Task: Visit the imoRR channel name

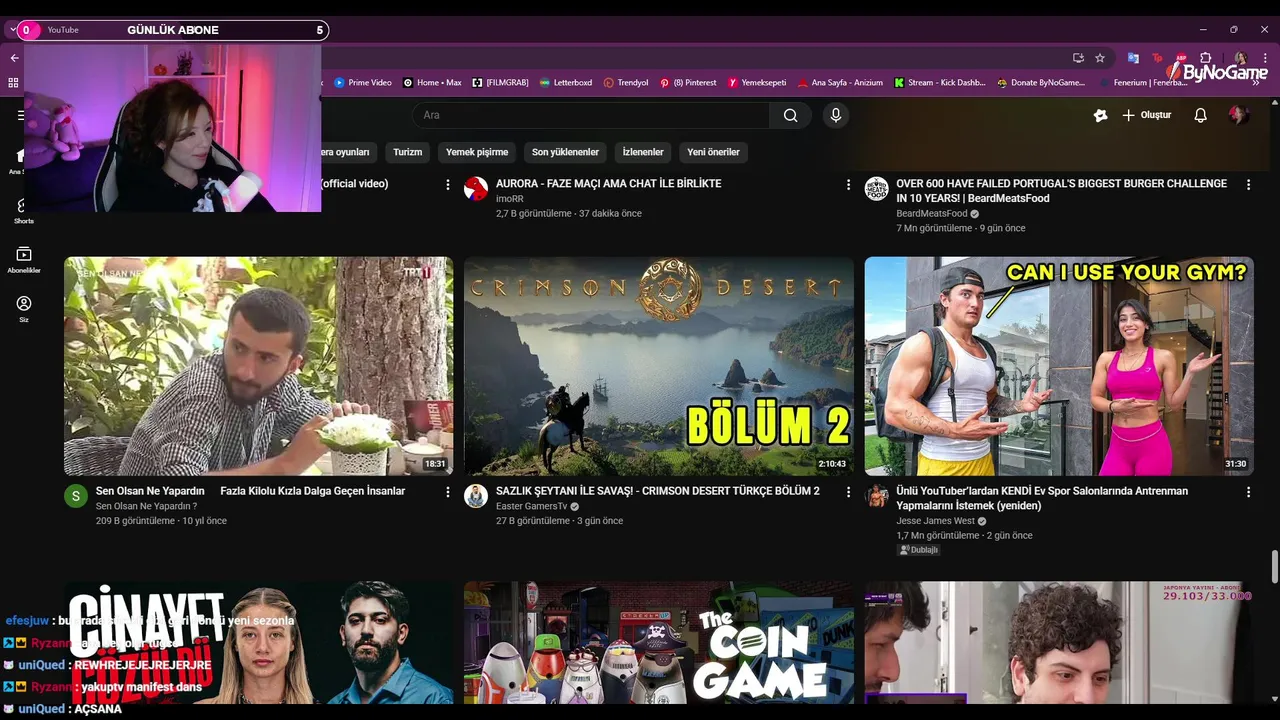Action: coord(509,199)
